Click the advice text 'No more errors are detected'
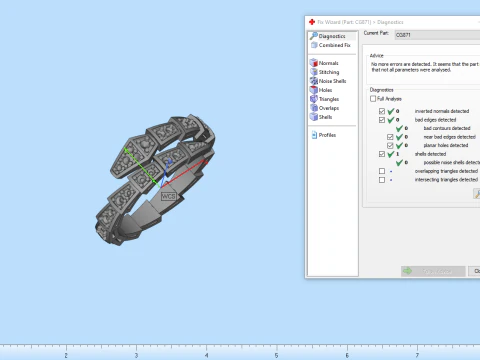Screen dimensions: 480x360 tap(401, 64)
